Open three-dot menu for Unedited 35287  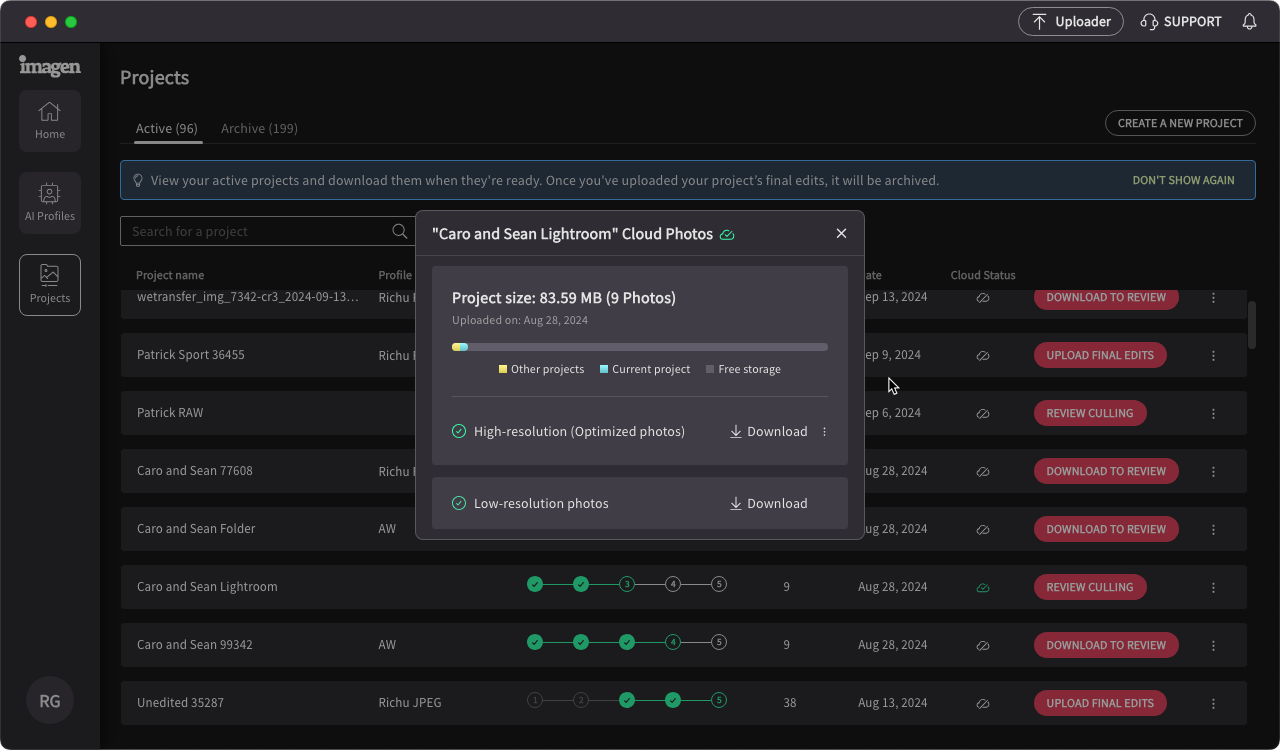point(1213,703)
